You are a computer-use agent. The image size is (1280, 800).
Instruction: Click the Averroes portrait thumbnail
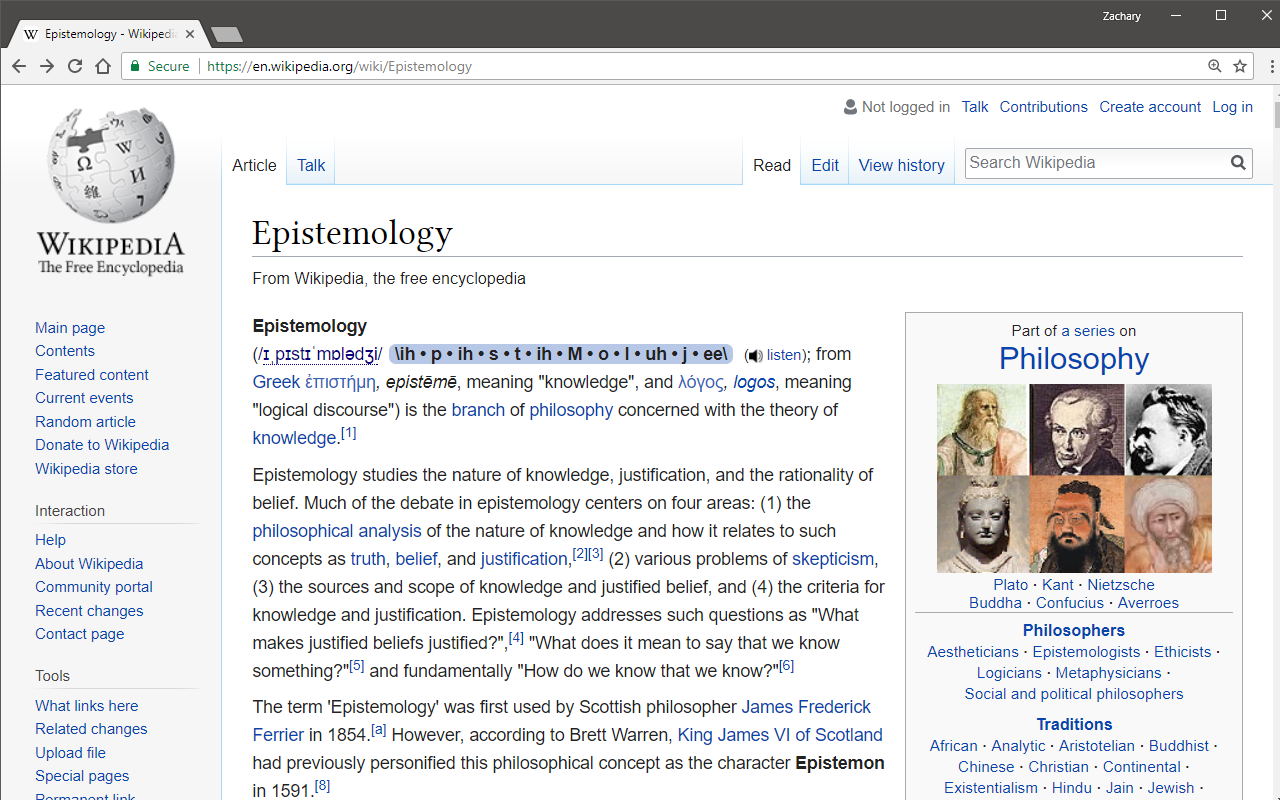point(1168,524)
